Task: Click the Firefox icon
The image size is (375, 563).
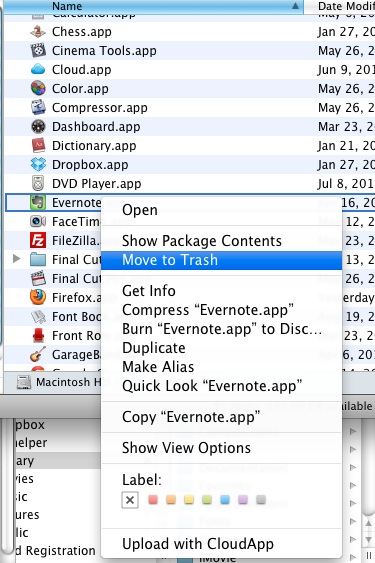Action: pos(38,297)
